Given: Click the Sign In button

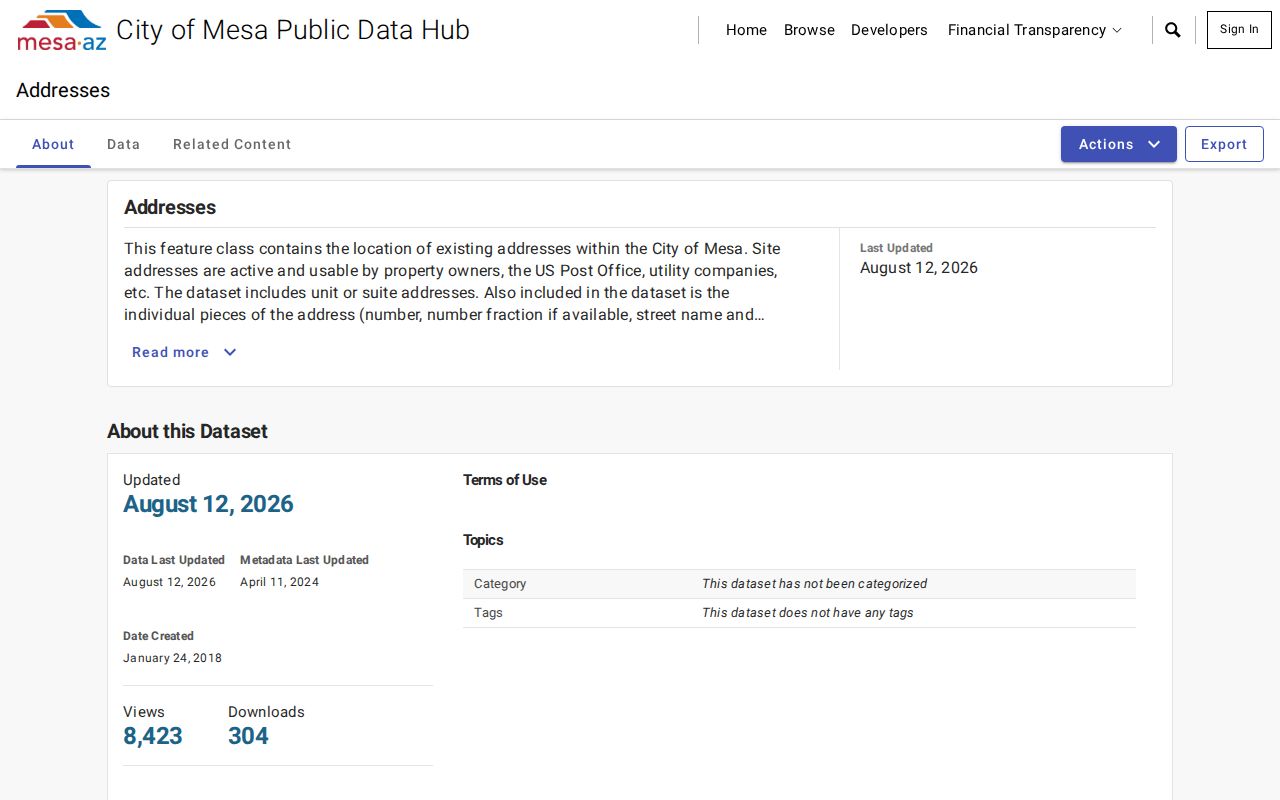Looking at the screenshot, I should pyautogui.click(x=1239, y=30).
